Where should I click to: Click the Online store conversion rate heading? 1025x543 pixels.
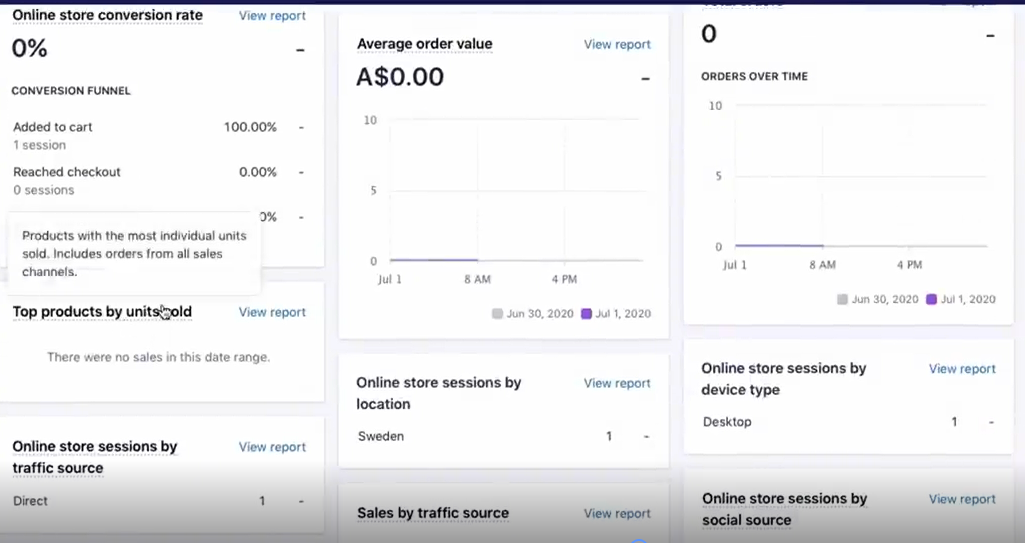coord(107,15)
